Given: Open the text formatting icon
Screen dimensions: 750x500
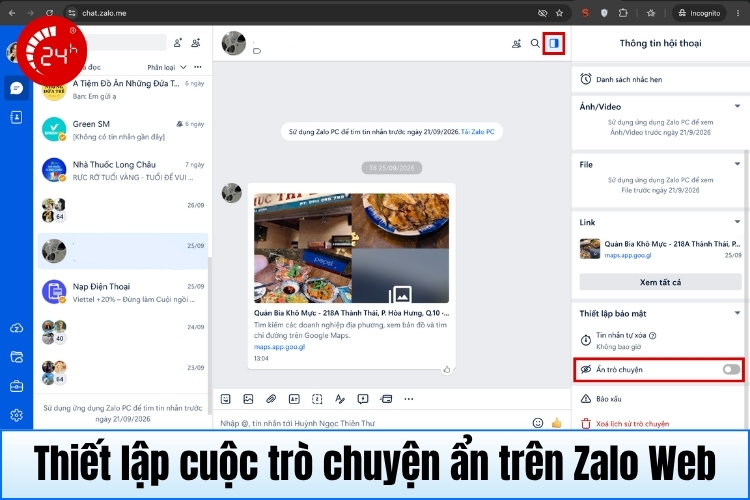Looking at the screenshot, I should 340,399.
